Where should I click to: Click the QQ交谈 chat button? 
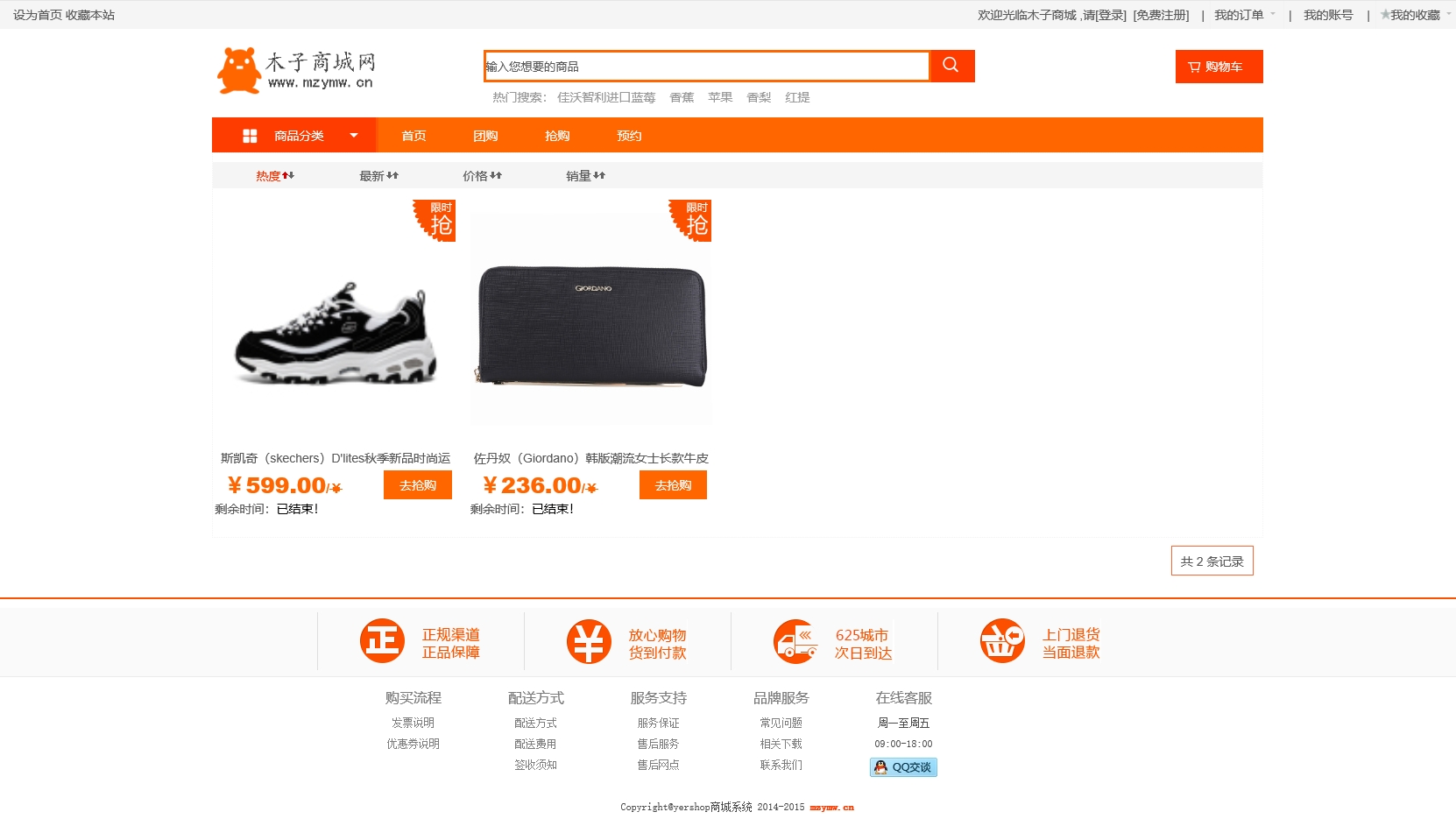(903, 767)
